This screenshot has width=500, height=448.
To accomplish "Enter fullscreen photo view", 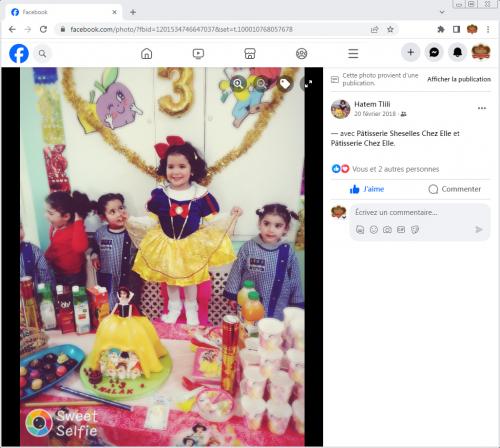I will (308, 83).
